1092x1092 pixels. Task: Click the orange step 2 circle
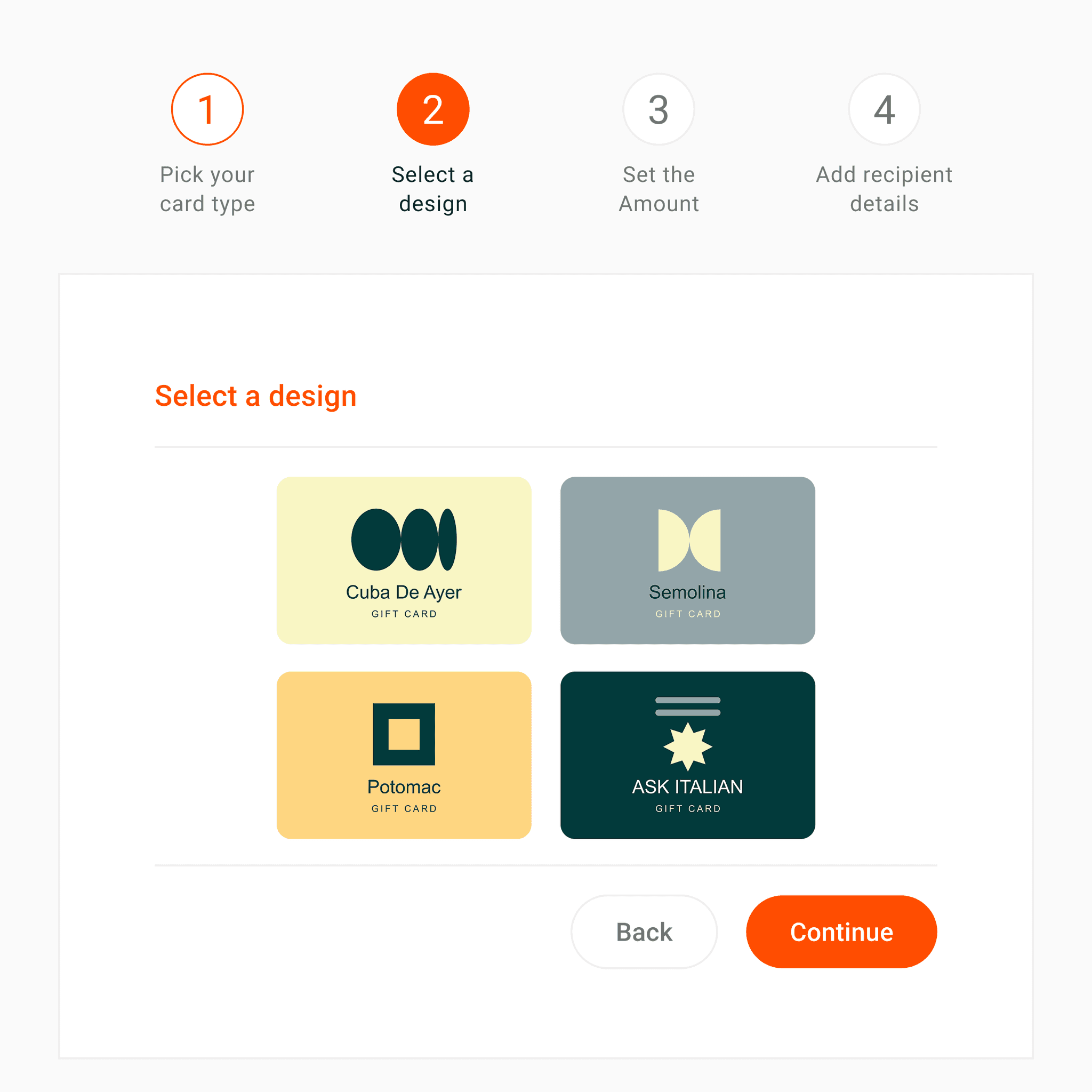[433, 109]
